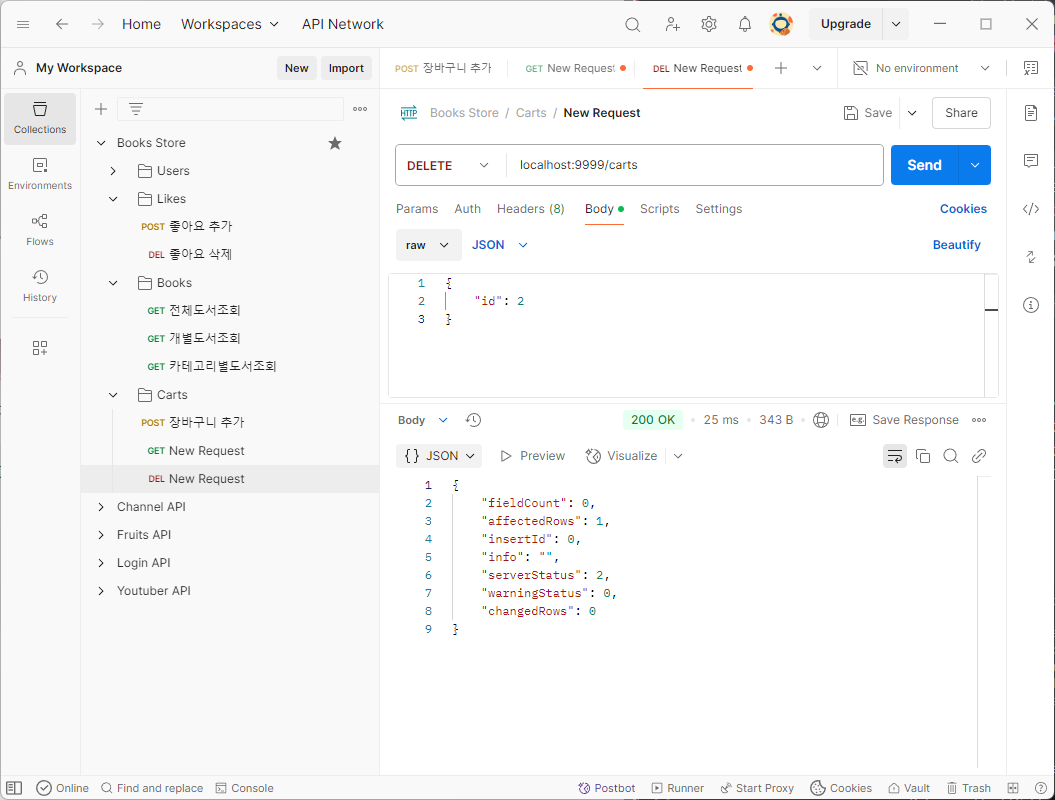Open comments icon in right sidebar
The image size is (1055, 800).
(1031, 161)
